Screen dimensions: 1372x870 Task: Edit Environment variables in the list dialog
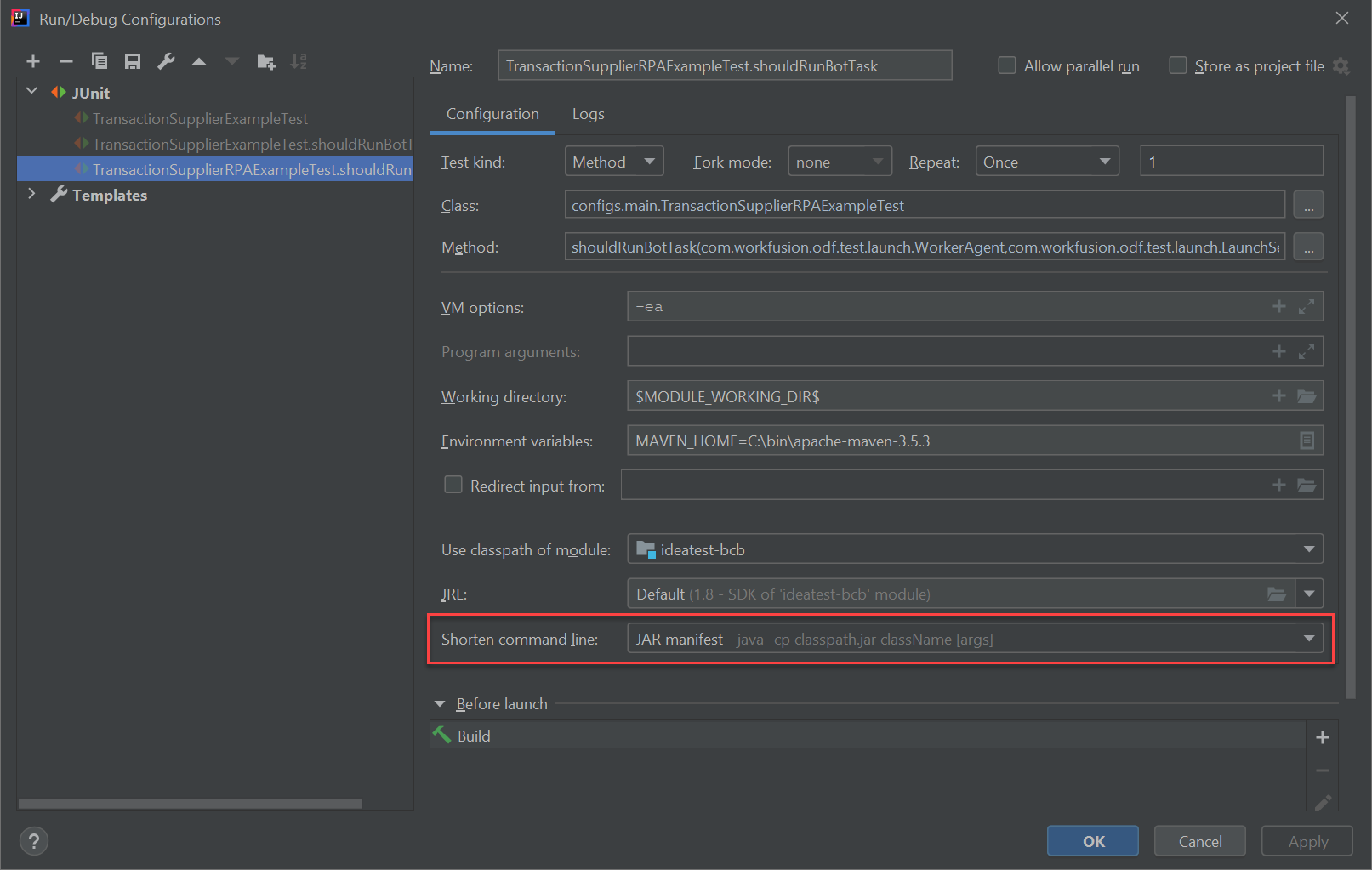[1307, 441]
